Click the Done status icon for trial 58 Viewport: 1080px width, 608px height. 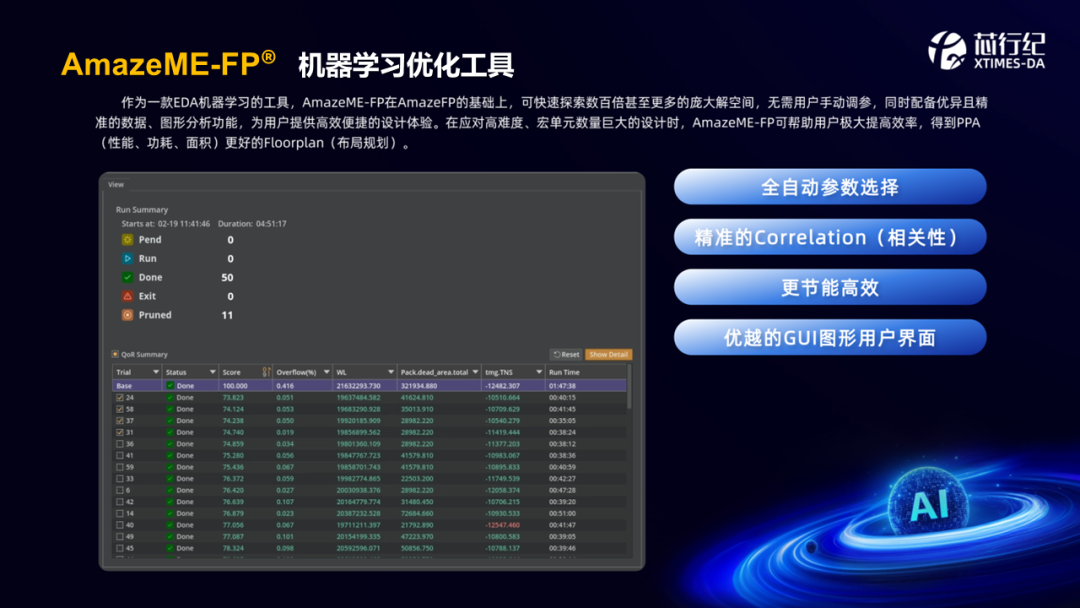(x=169, y=409)
